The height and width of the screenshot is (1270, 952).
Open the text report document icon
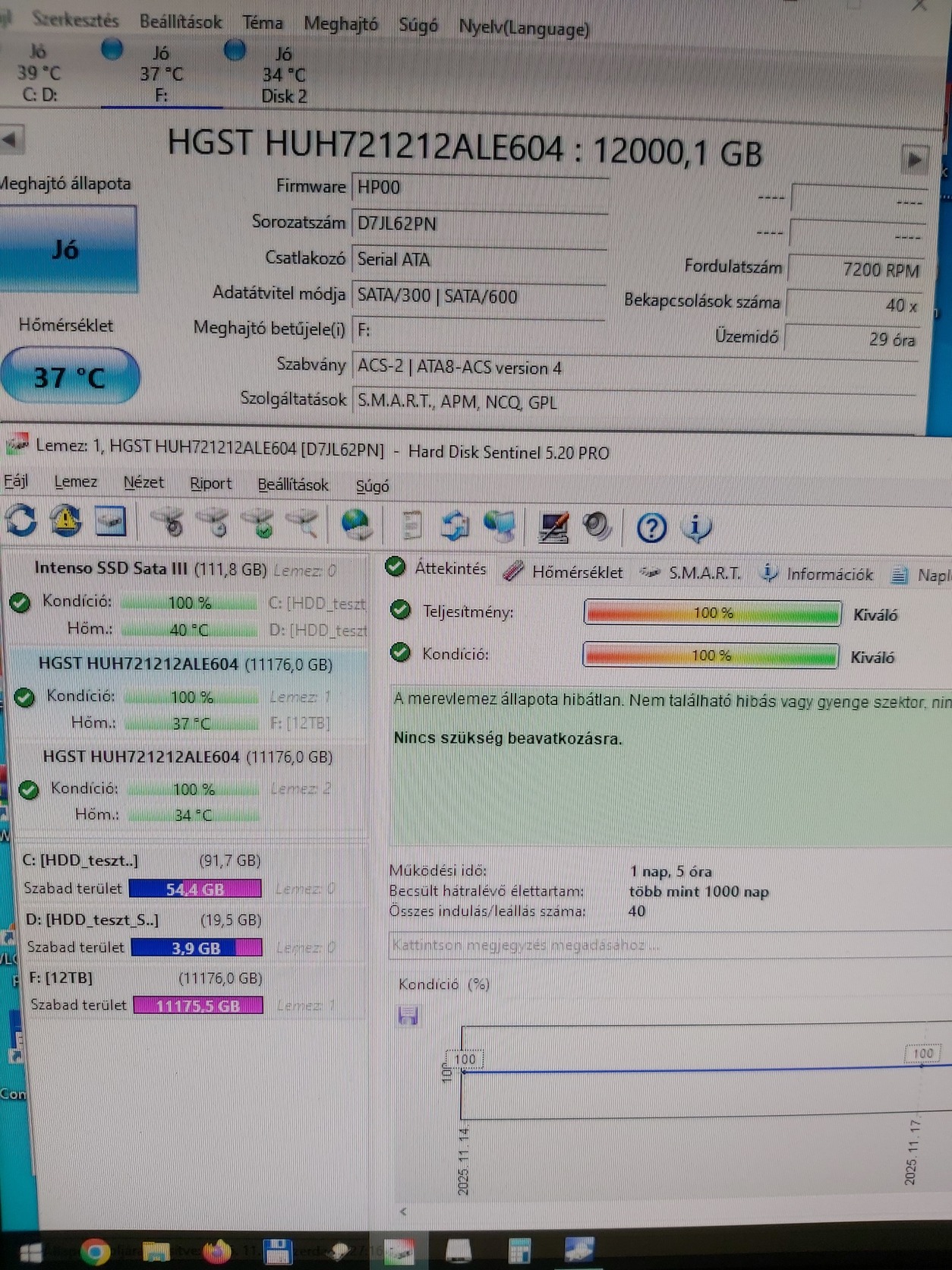(x=411, y=526)
